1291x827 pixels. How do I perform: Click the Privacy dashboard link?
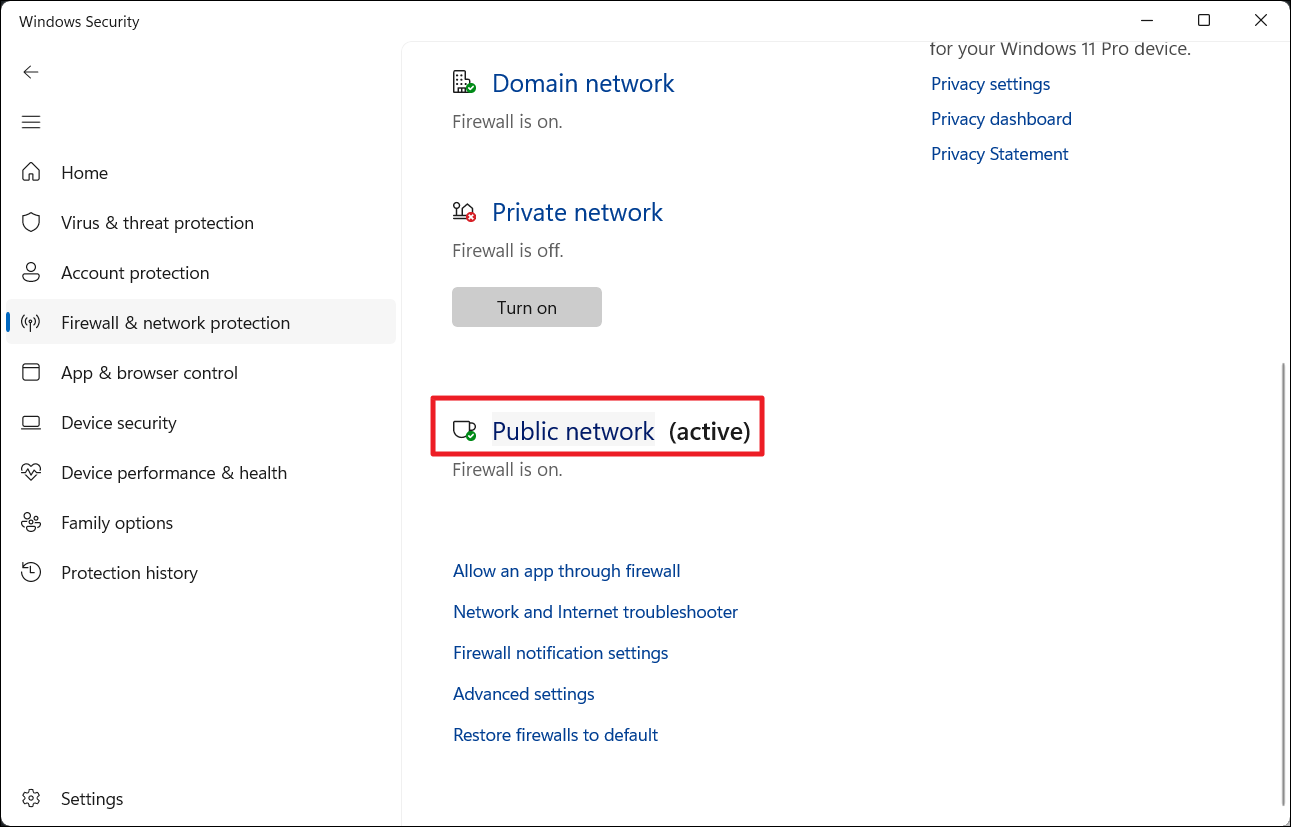click(1001, 118)
